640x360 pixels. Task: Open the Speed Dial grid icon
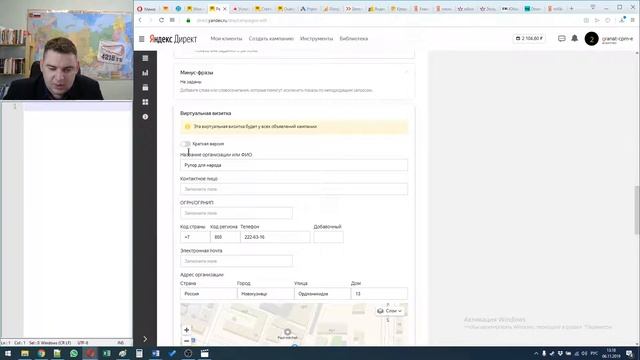click(172, 20)
